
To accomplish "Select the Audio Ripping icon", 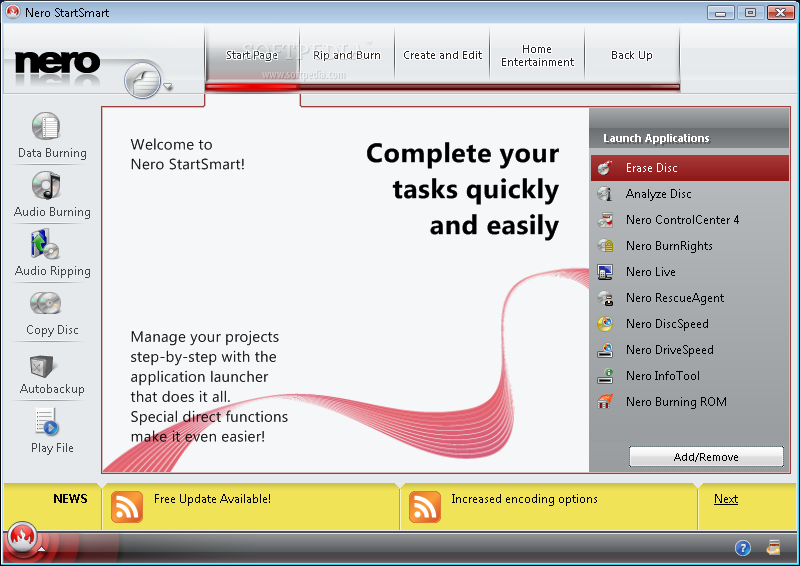I will (x=46, y=245).
